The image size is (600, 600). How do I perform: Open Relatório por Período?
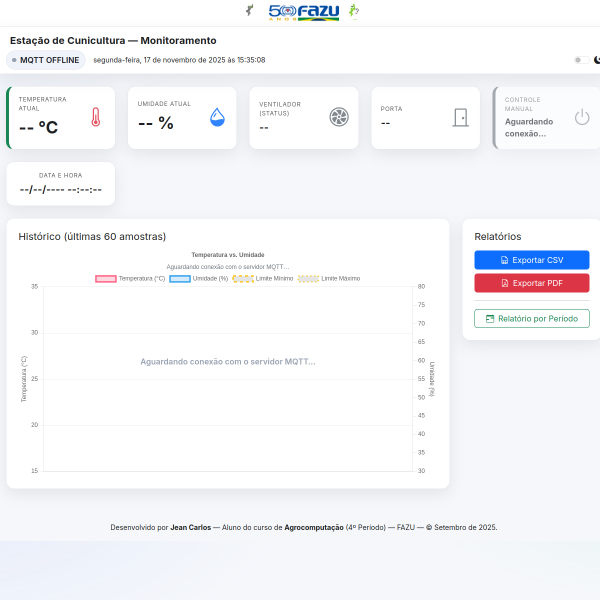pos(532,319)
